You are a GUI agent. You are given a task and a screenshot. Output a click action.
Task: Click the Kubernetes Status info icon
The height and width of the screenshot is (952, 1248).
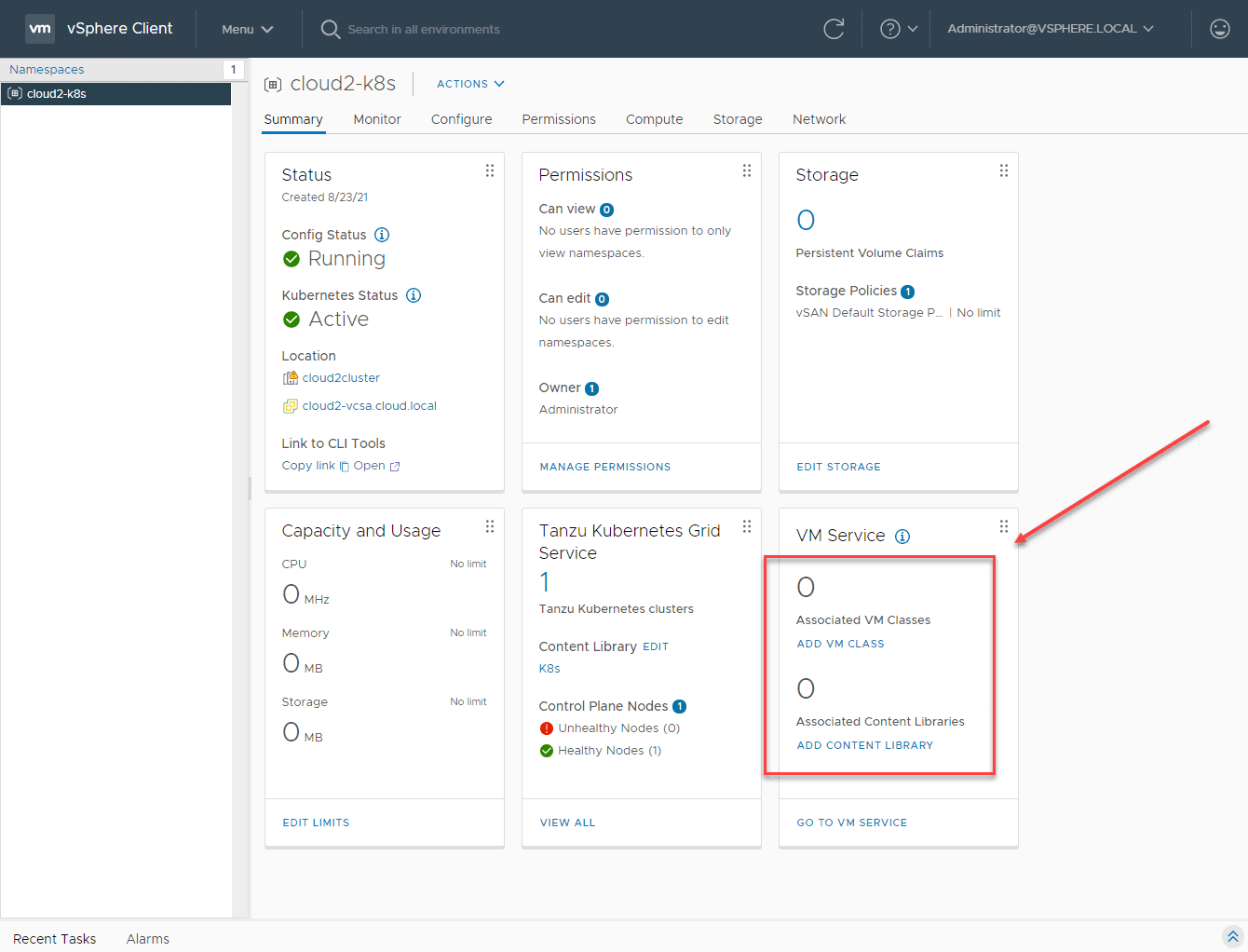[x=414, y=295]
